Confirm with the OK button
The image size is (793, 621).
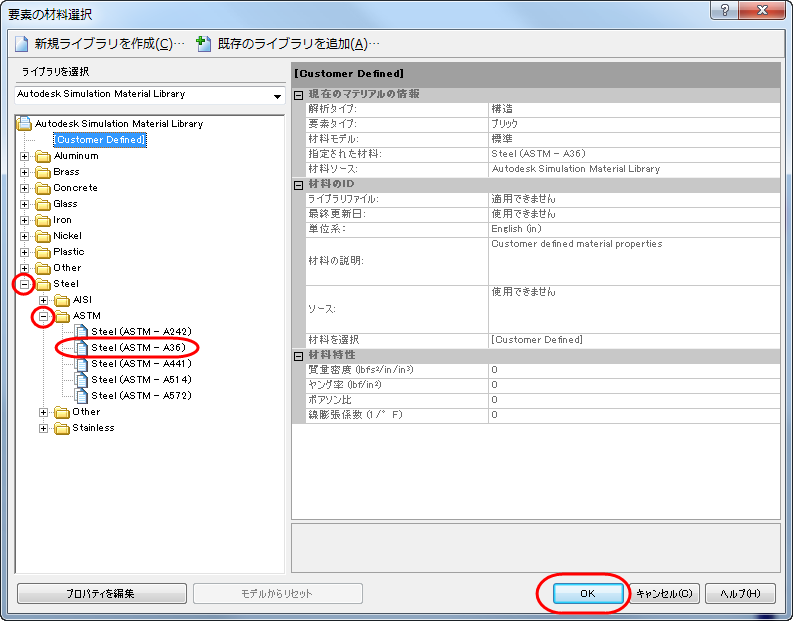pos(588,593)
